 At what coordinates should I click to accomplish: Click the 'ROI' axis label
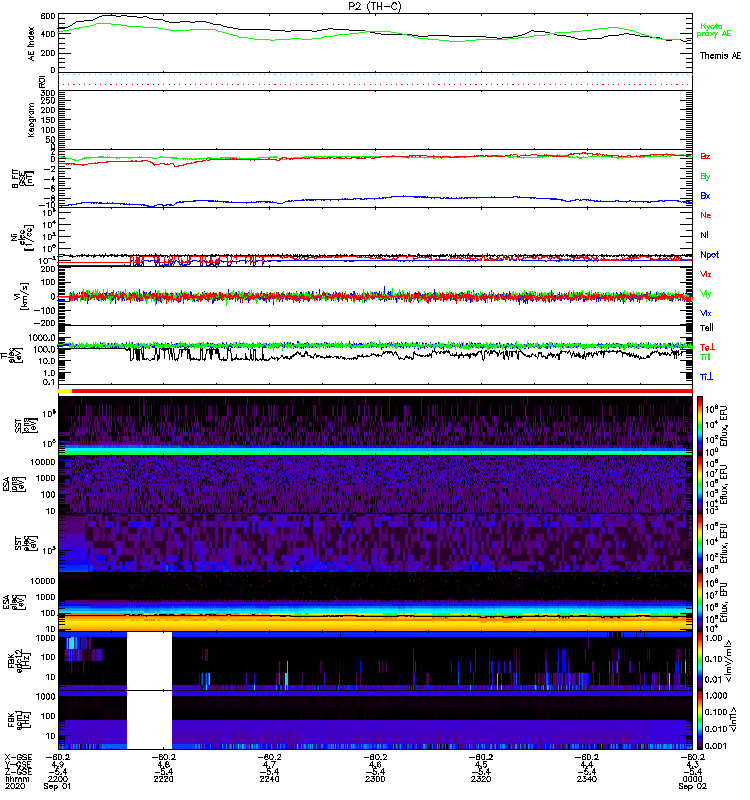(42, 81)
